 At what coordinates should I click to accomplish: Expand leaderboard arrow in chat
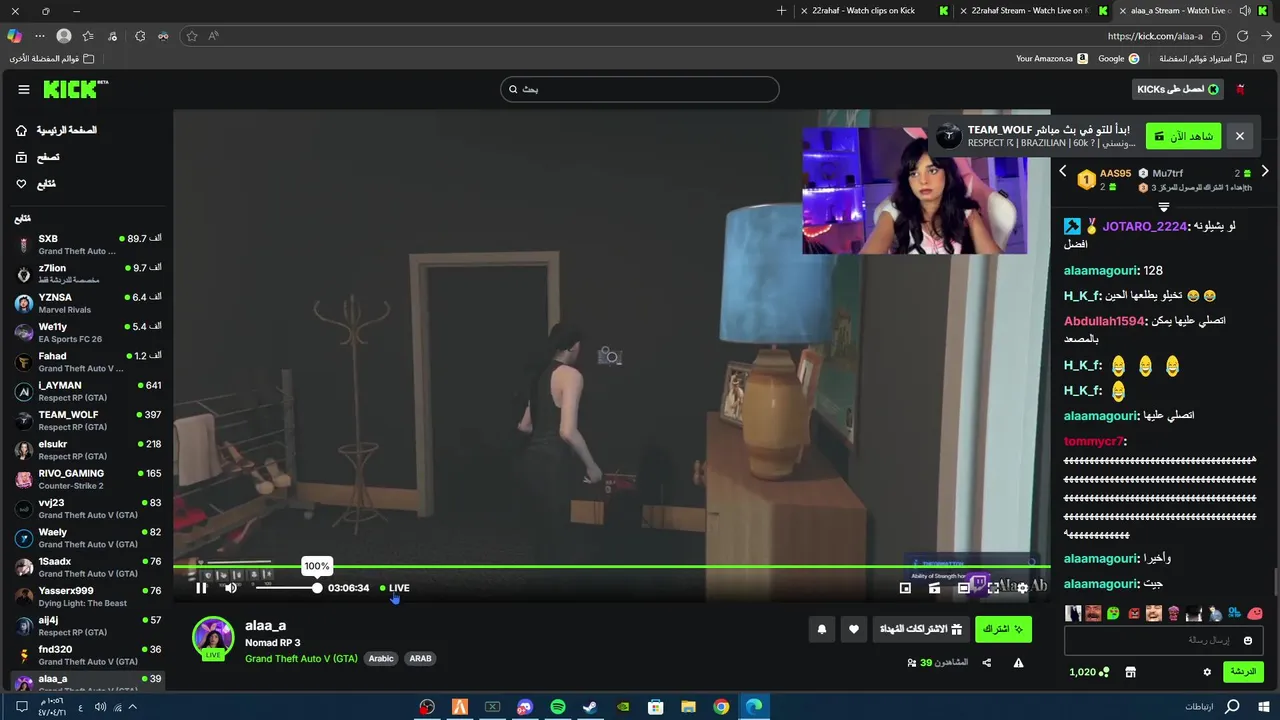(1164, 207)
